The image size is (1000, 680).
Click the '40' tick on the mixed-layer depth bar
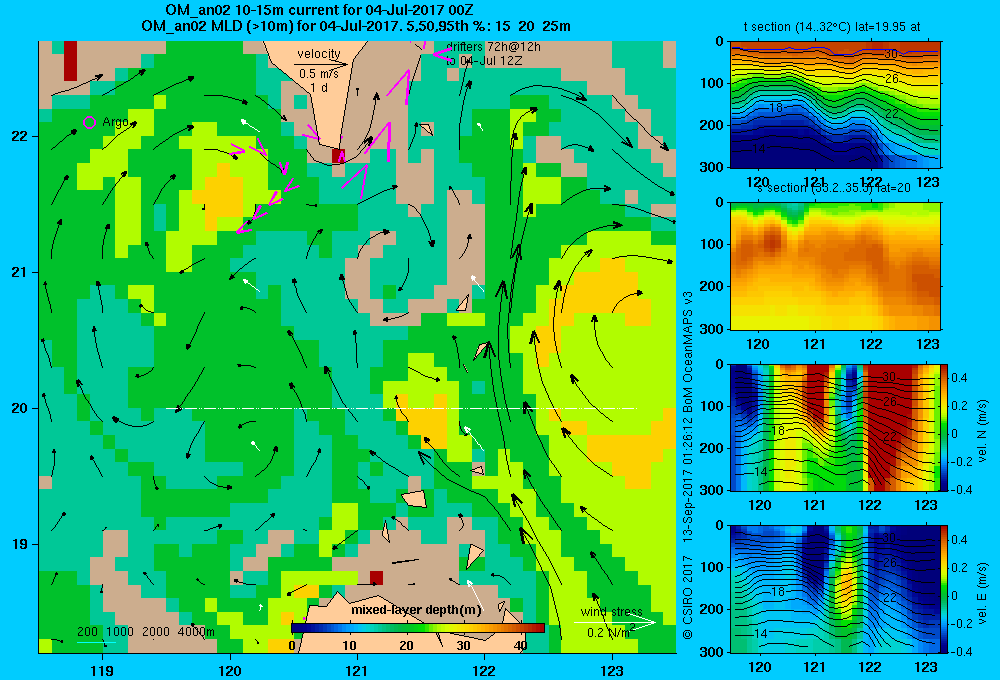520,646
